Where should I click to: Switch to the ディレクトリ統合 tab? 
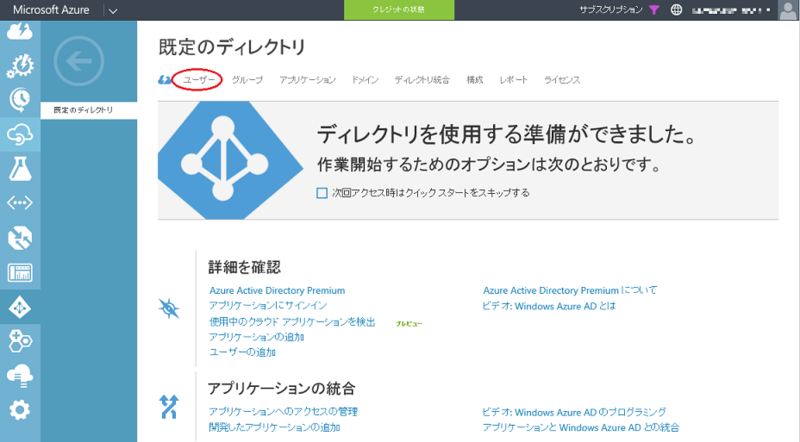(422, 80)
